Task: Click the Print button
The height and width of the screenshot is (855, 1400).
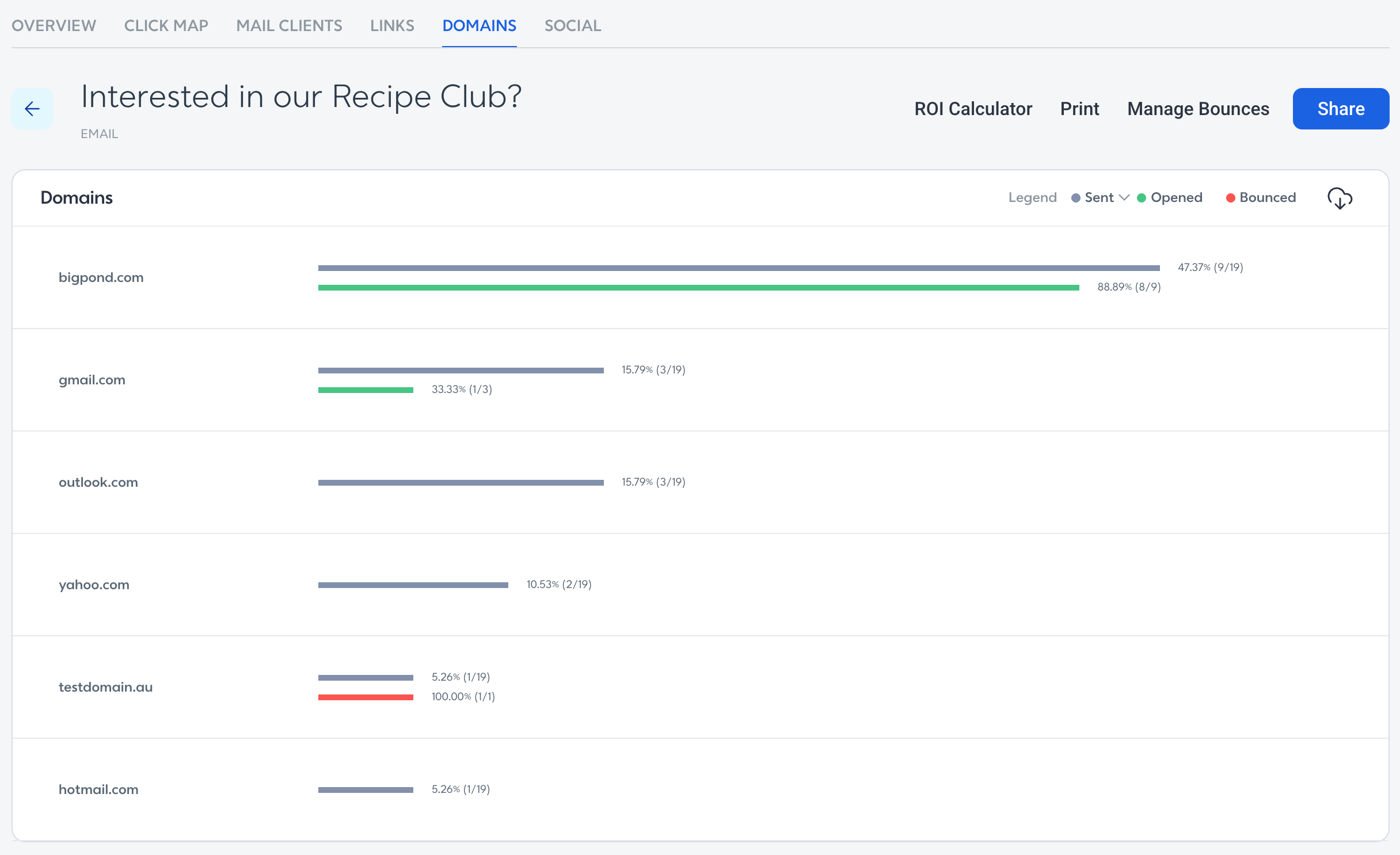Action: tap(1080, 109)
